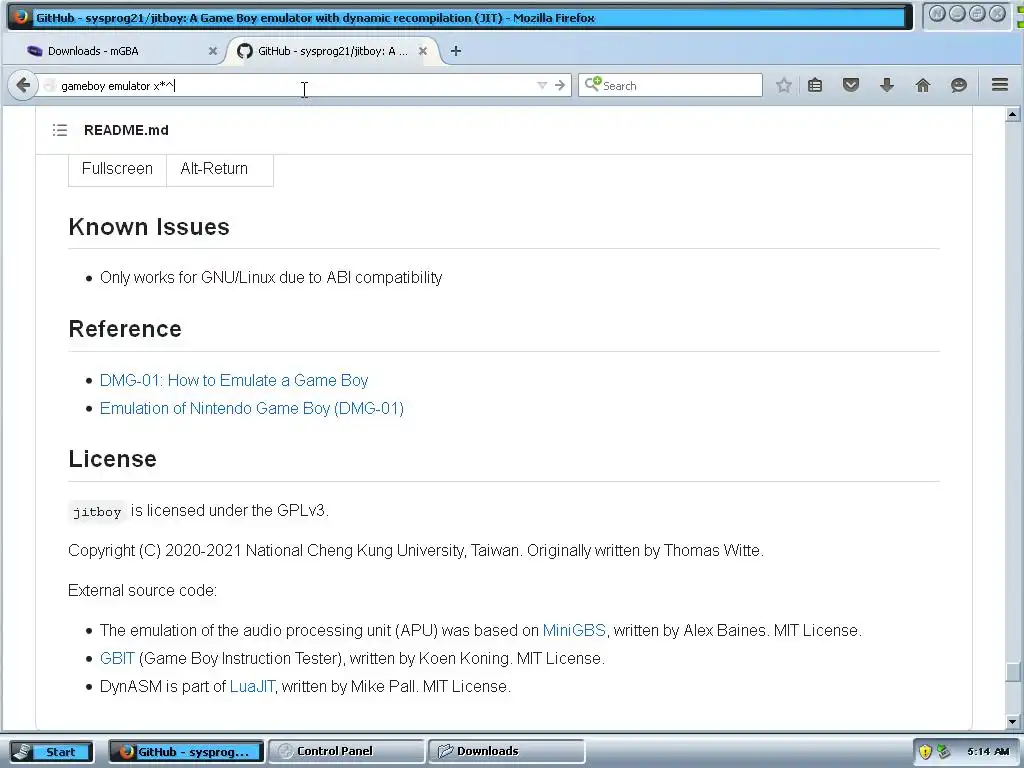Click the Reference heading
Screen dimensions: 1024x768
(125, 328)
